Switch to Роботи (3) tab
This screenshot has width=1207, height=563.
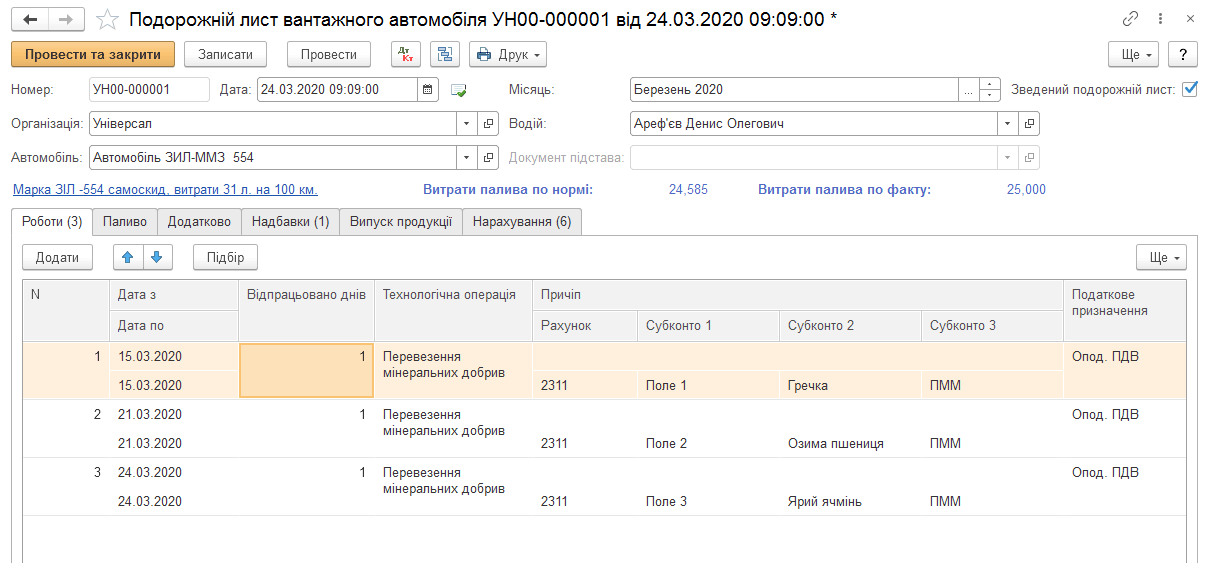pyautogui.click(x=52, y=222)
